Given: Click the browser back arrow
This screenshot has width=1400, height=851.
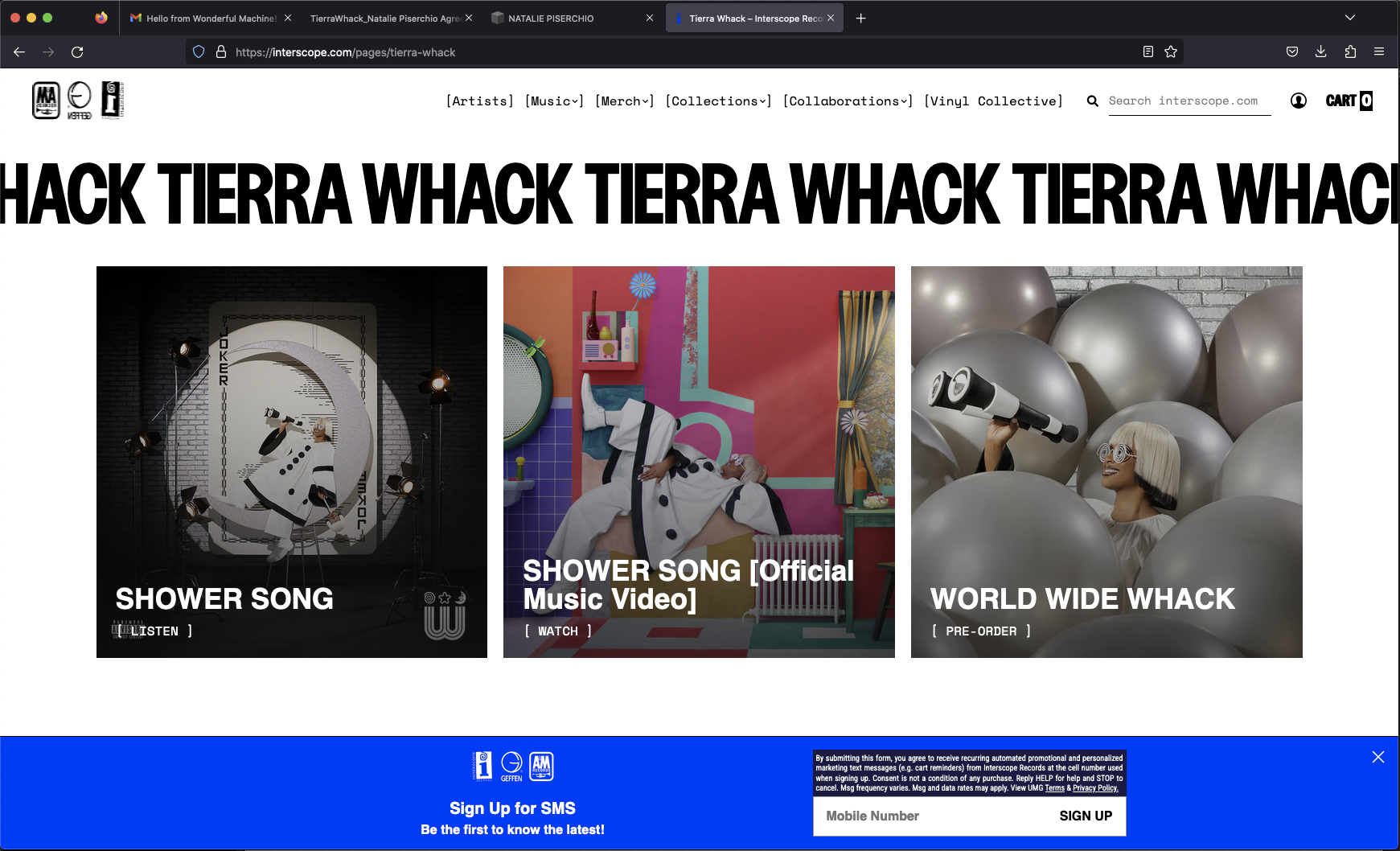Looking at the screenshot, I should click(19, 52).
